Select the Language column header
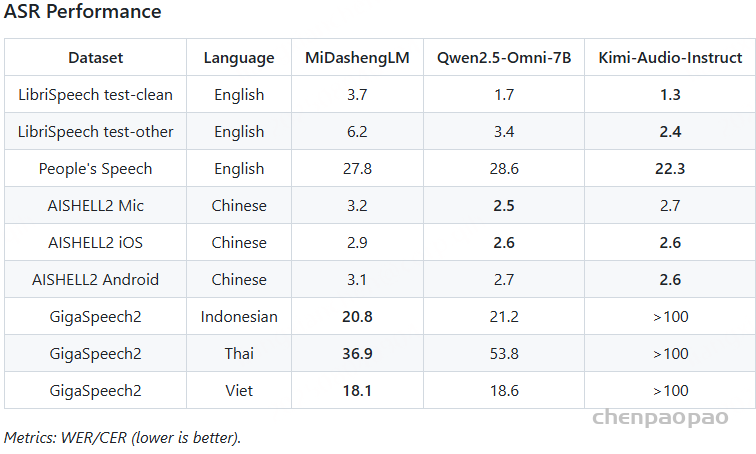Image resolution: width=756 pixels, height=454 pixels. [239, 58]
